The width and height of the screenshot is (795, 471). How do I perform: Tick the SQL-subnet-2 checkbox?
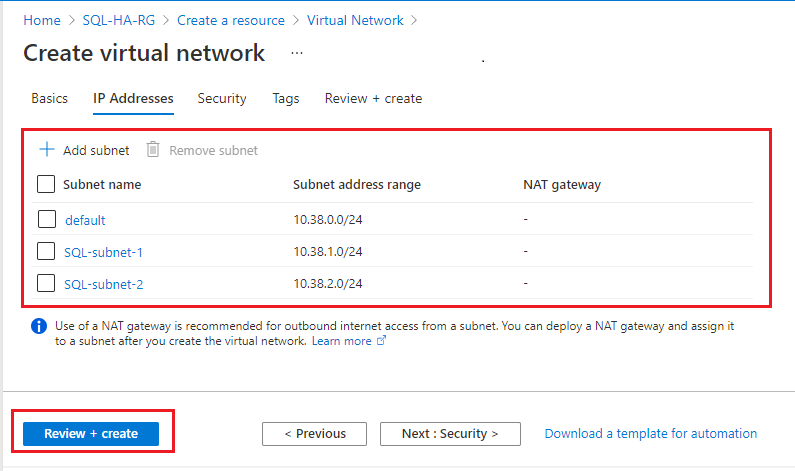pos(46,283)
